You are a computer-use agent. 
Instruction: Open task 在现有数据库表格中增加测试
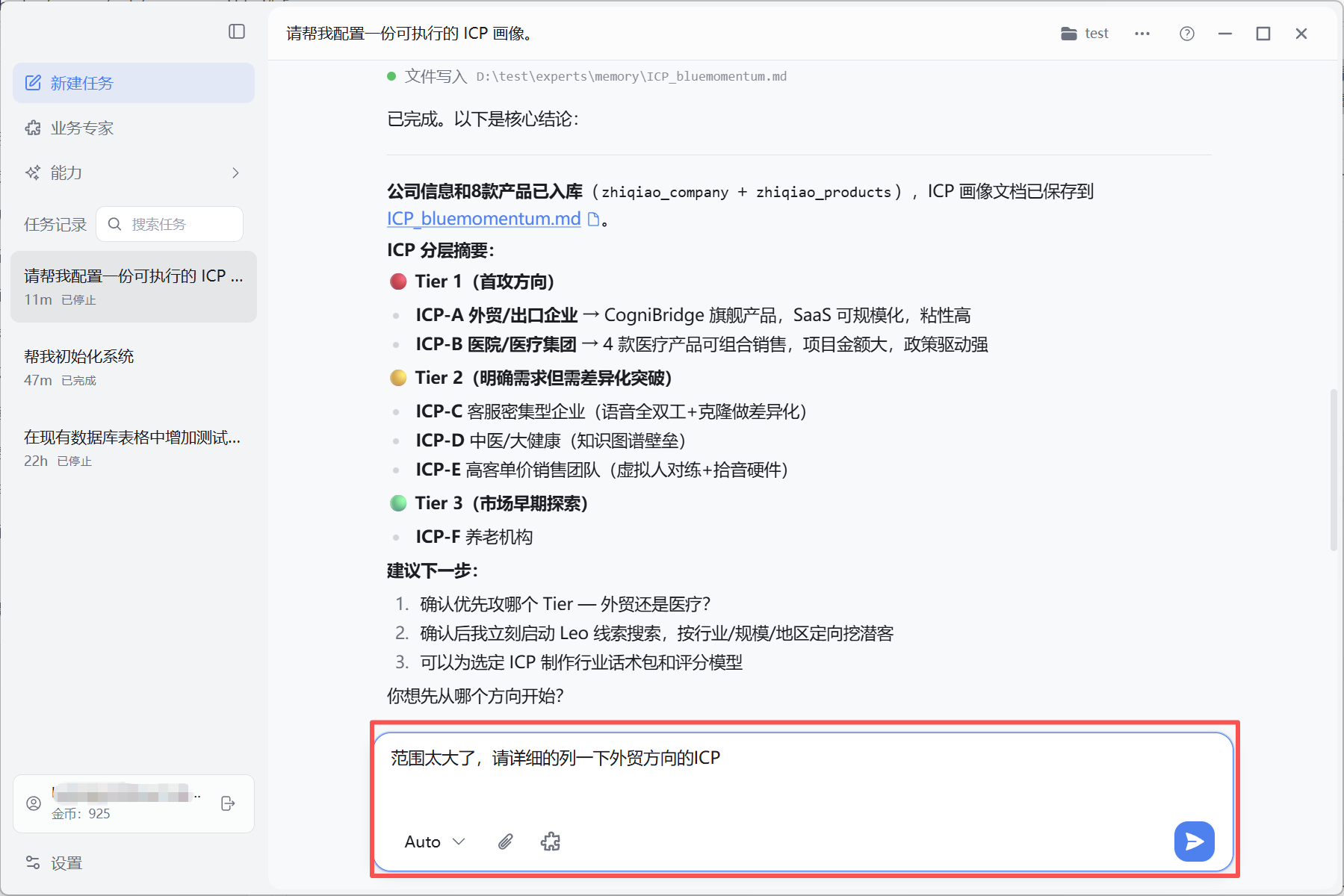(134, 448)
